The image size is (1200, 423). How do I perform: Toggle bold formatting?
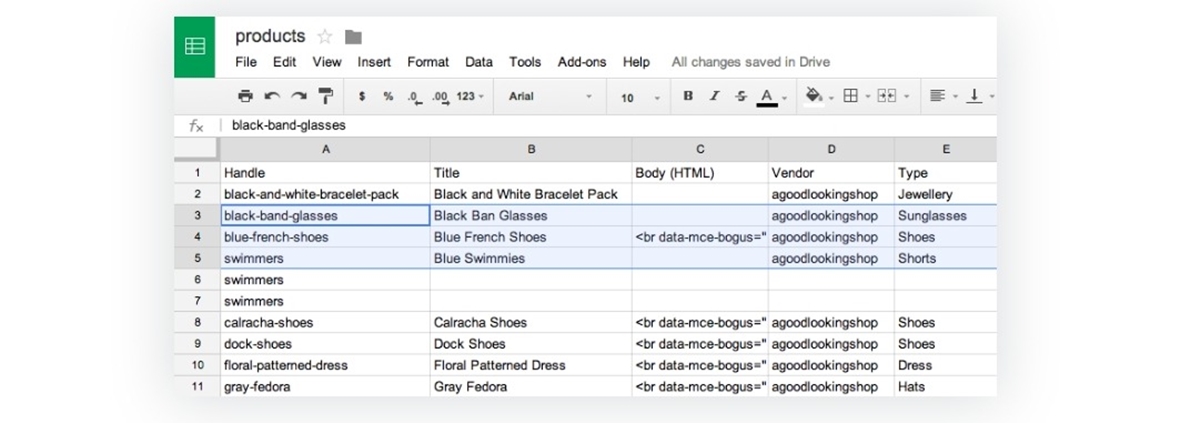click(688, 96)
